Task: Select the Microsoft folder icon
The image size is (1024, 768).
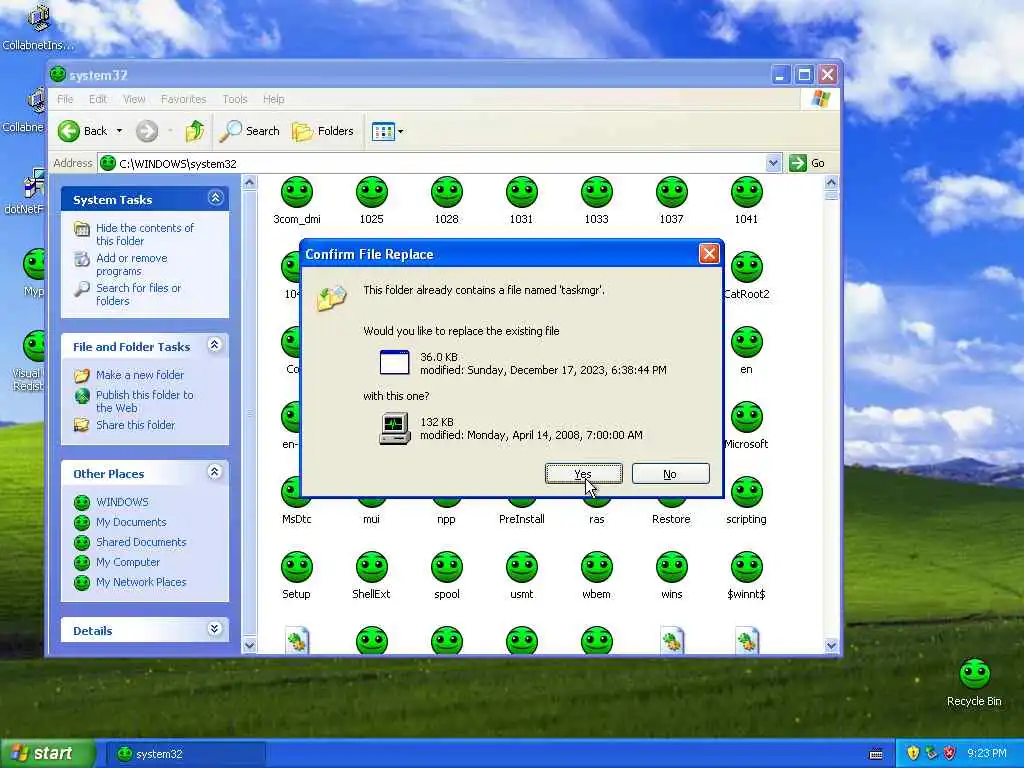Action: (746, 418)
